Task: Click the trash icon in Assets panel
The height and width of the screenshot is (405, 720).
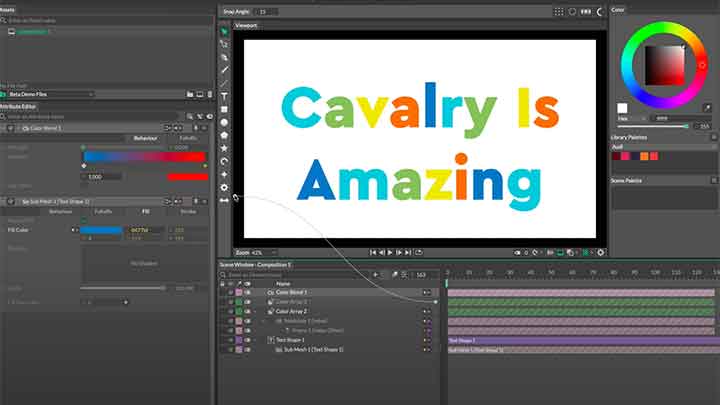Action: point(210,94)
